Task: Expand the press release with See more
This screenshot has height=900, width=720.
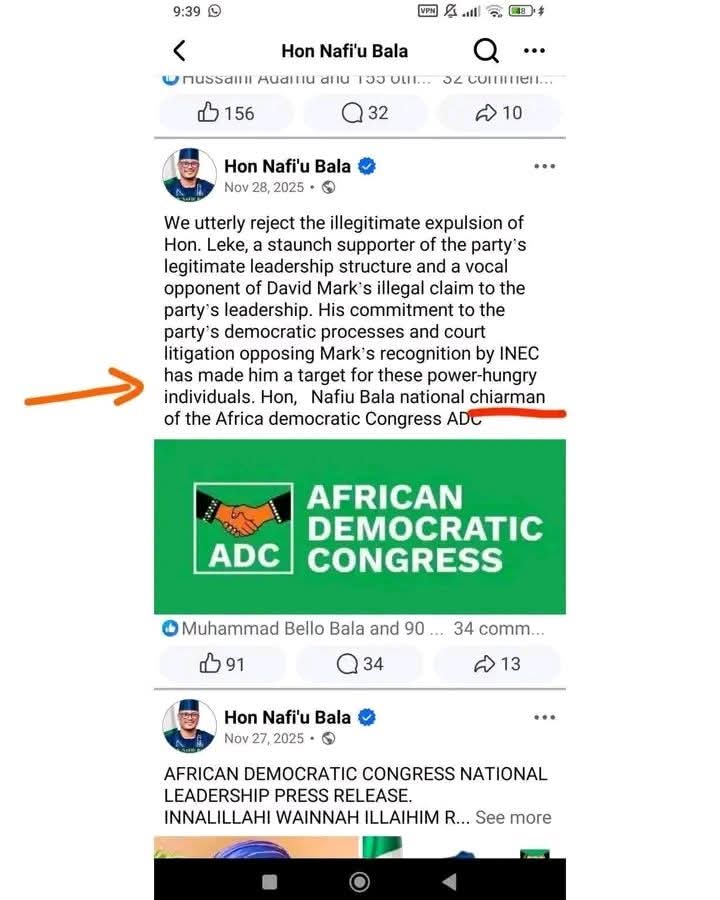Action: [513, 817]
